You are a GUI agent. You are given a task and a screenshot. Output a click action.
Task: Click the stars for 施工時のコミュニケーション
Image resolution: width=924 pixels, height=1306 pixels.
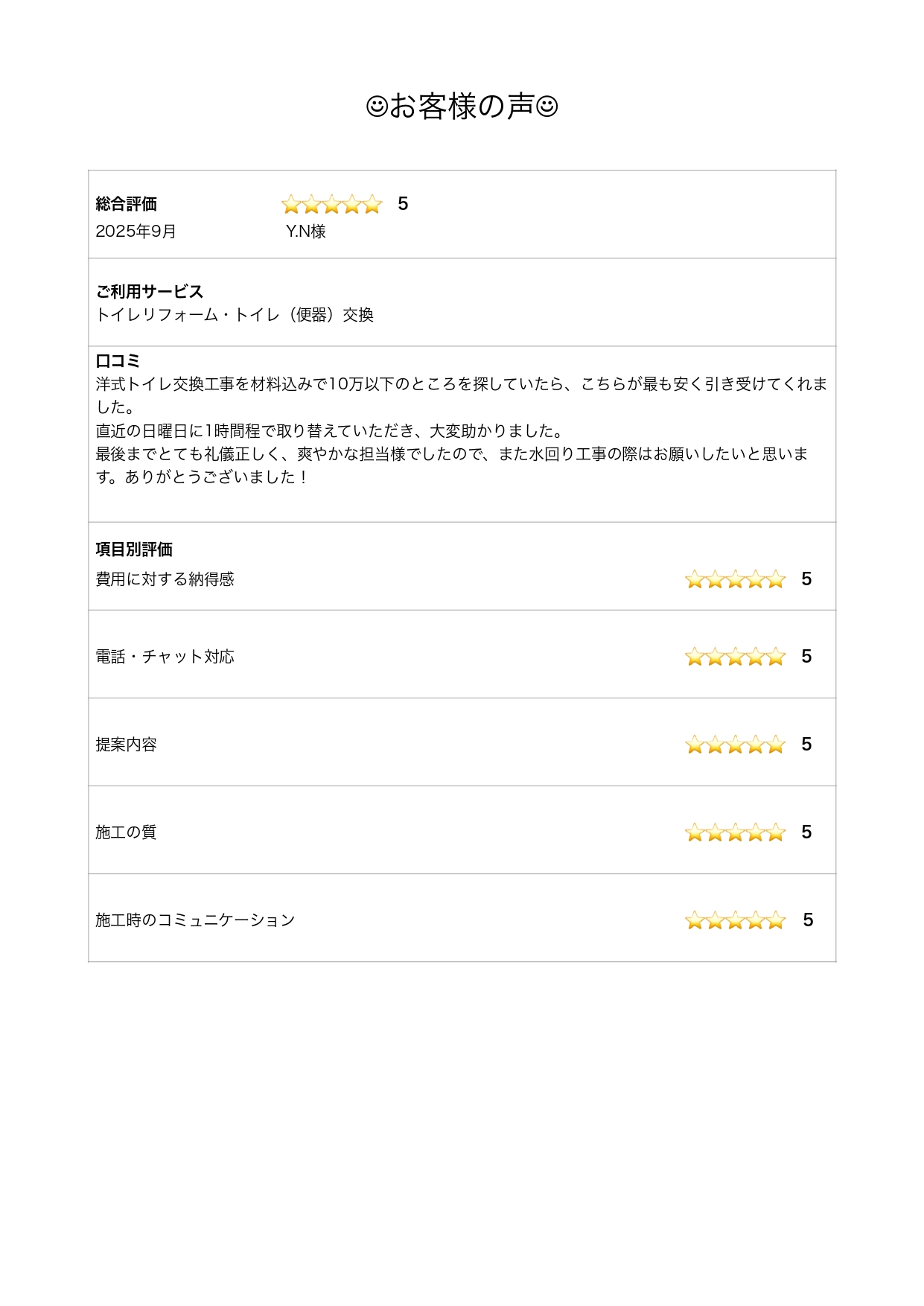tap(735, 920)
